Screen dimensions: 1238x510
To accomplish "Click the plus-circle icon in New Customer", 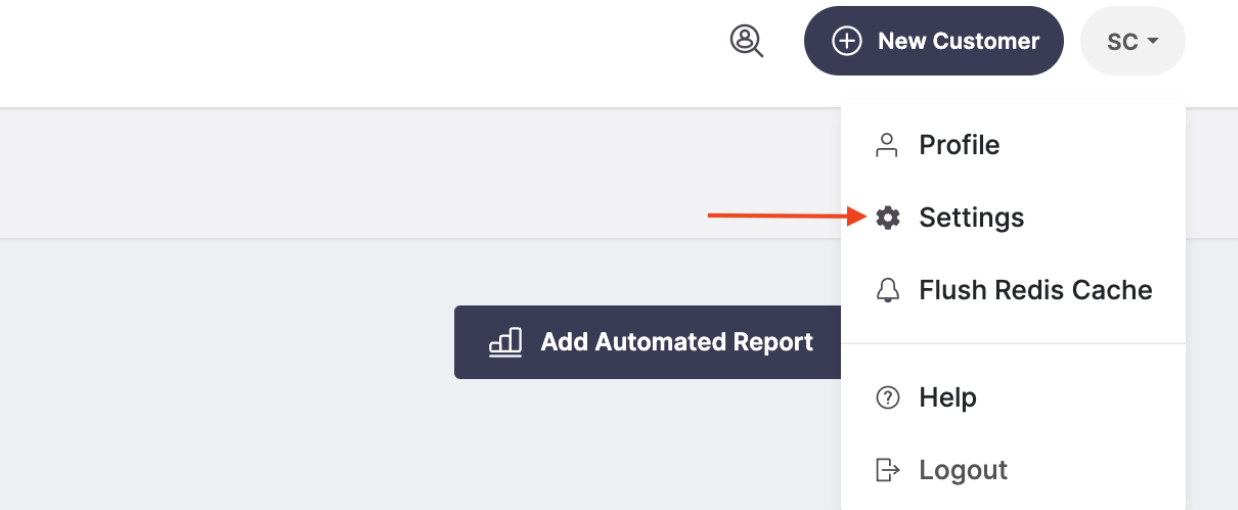I will pyautogui.click(x=847, y=41).
